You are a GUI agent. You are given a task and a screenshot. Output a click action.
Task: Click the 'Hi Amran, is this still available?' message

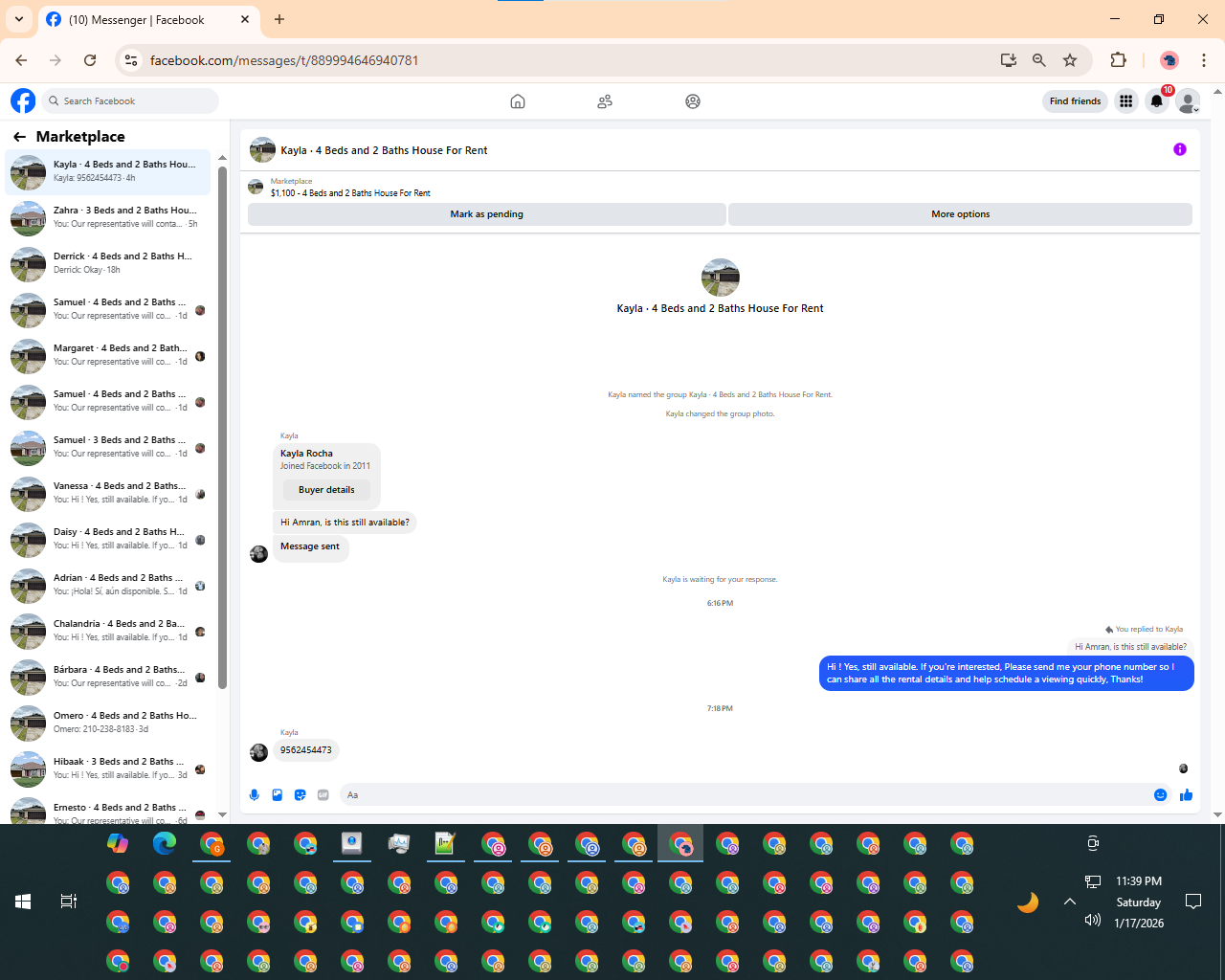click(x=345, y=523)
